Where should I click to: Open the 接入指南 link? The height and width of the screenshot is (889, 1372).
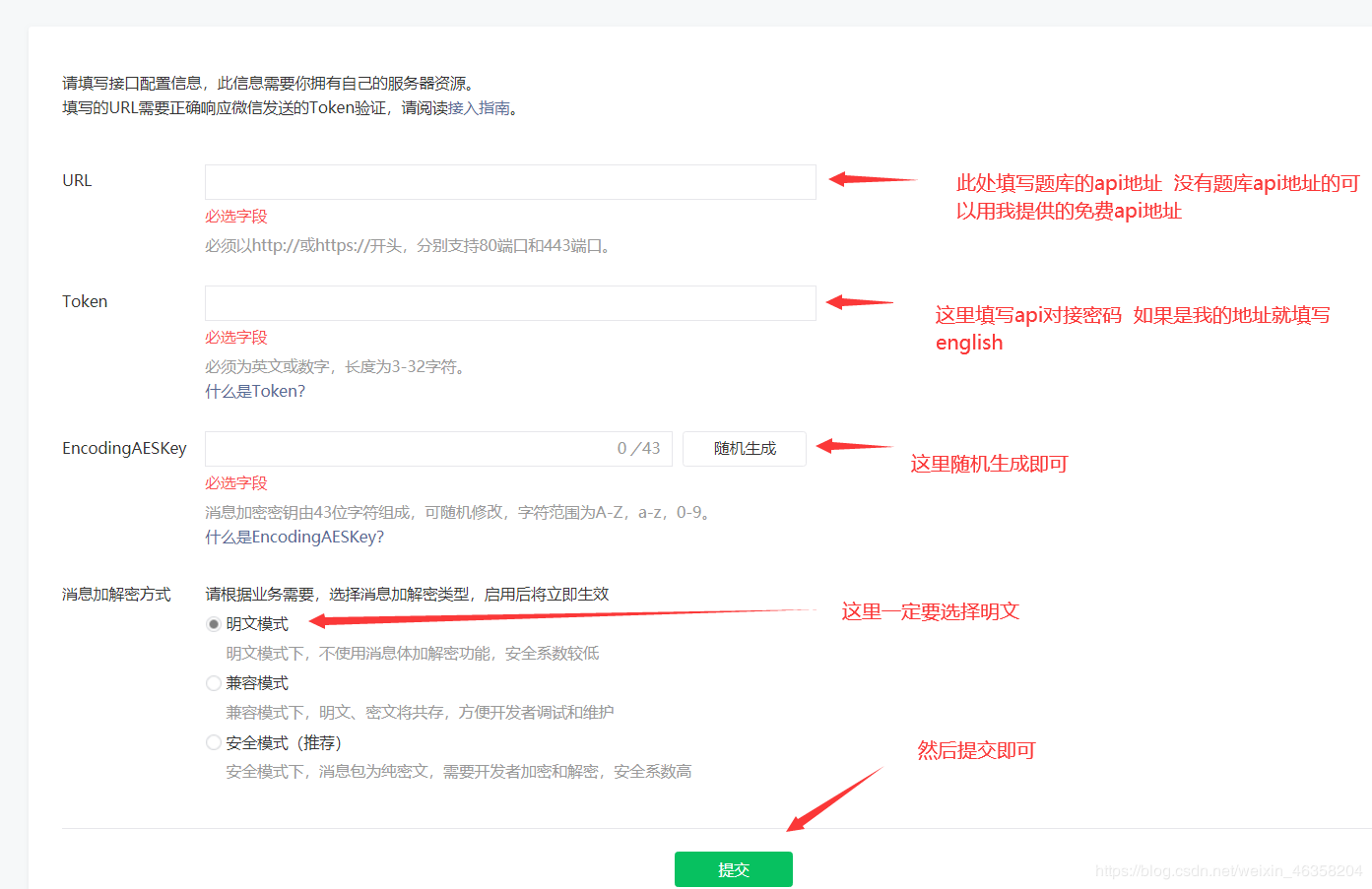point(479,108)
